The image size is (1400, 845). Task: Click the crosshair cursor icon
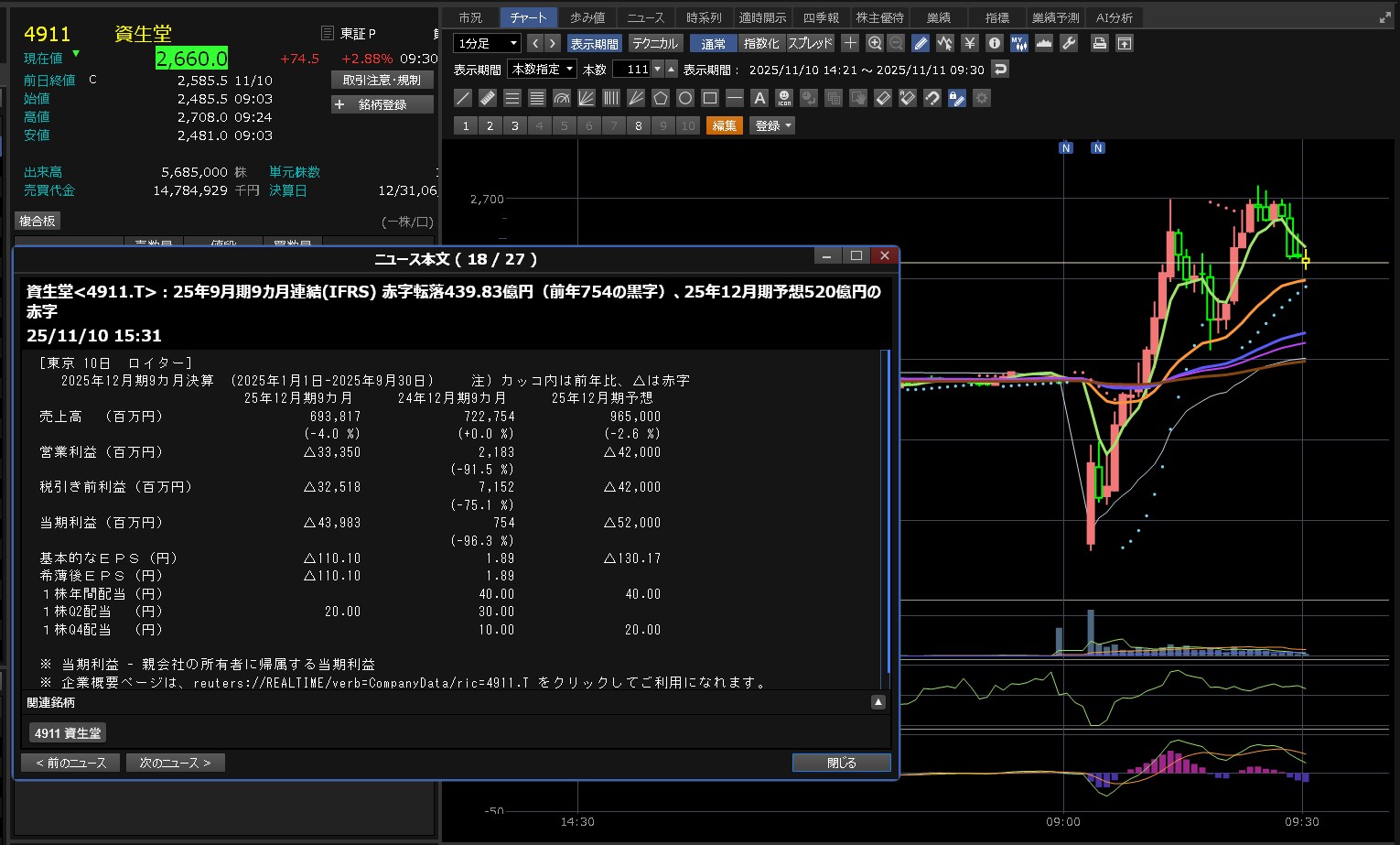[x=850, y=43]
